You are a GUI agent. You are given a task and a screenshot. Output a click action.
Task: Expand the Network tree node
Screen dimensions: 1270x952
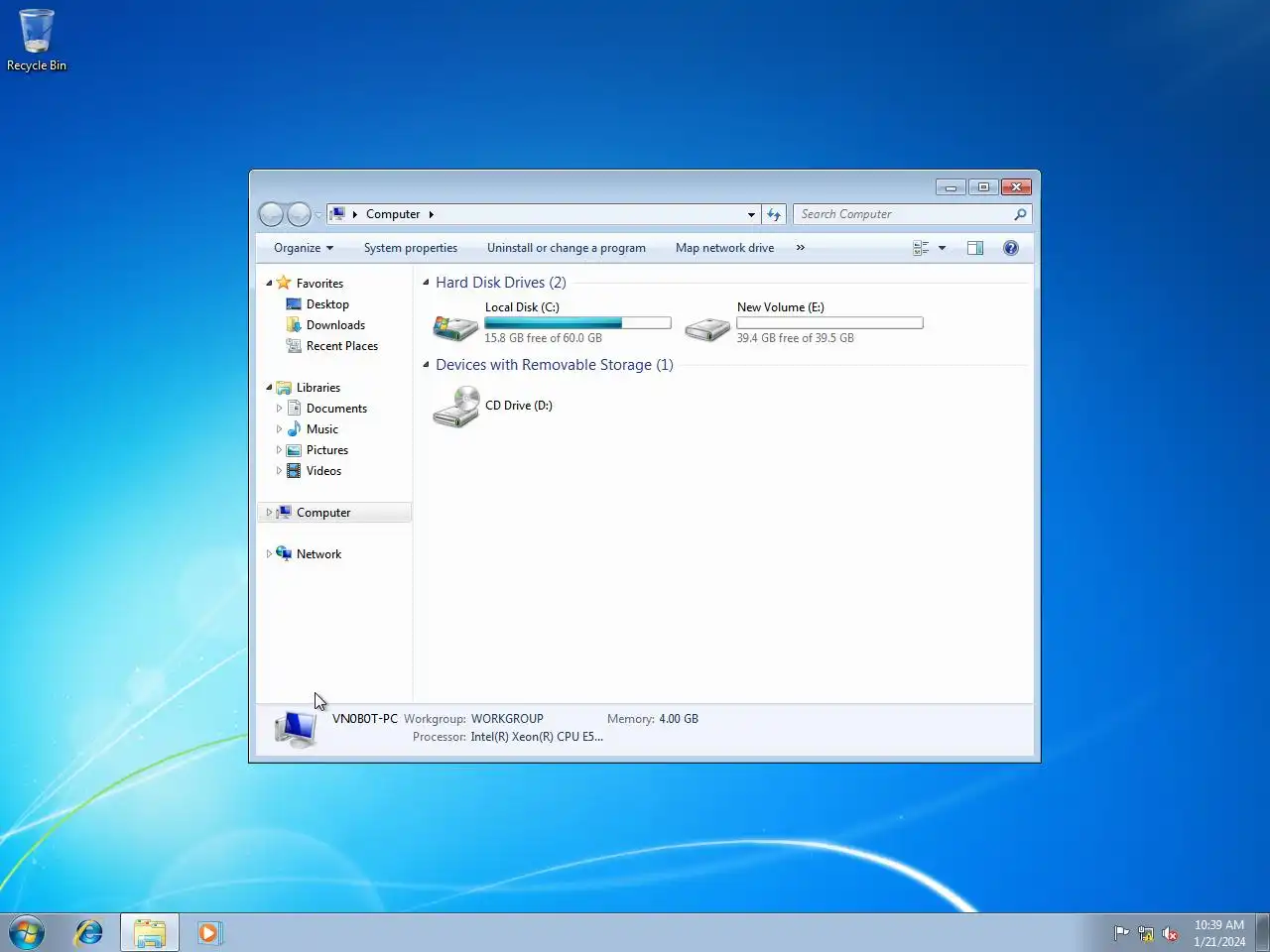[x=269, y=554]
